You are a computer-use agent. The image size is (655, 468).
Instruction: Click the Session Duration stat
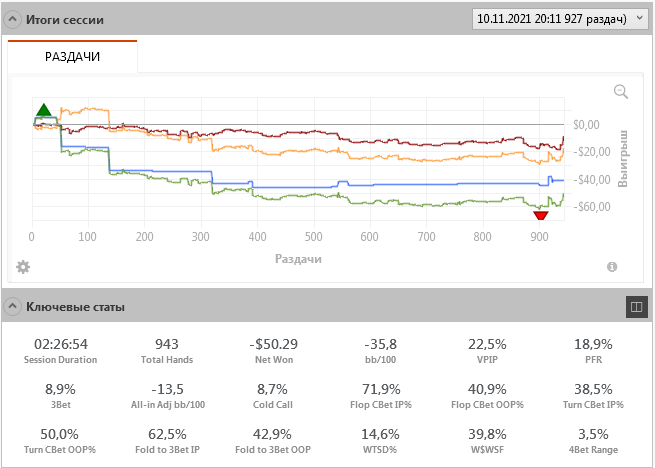coord(63,351)
